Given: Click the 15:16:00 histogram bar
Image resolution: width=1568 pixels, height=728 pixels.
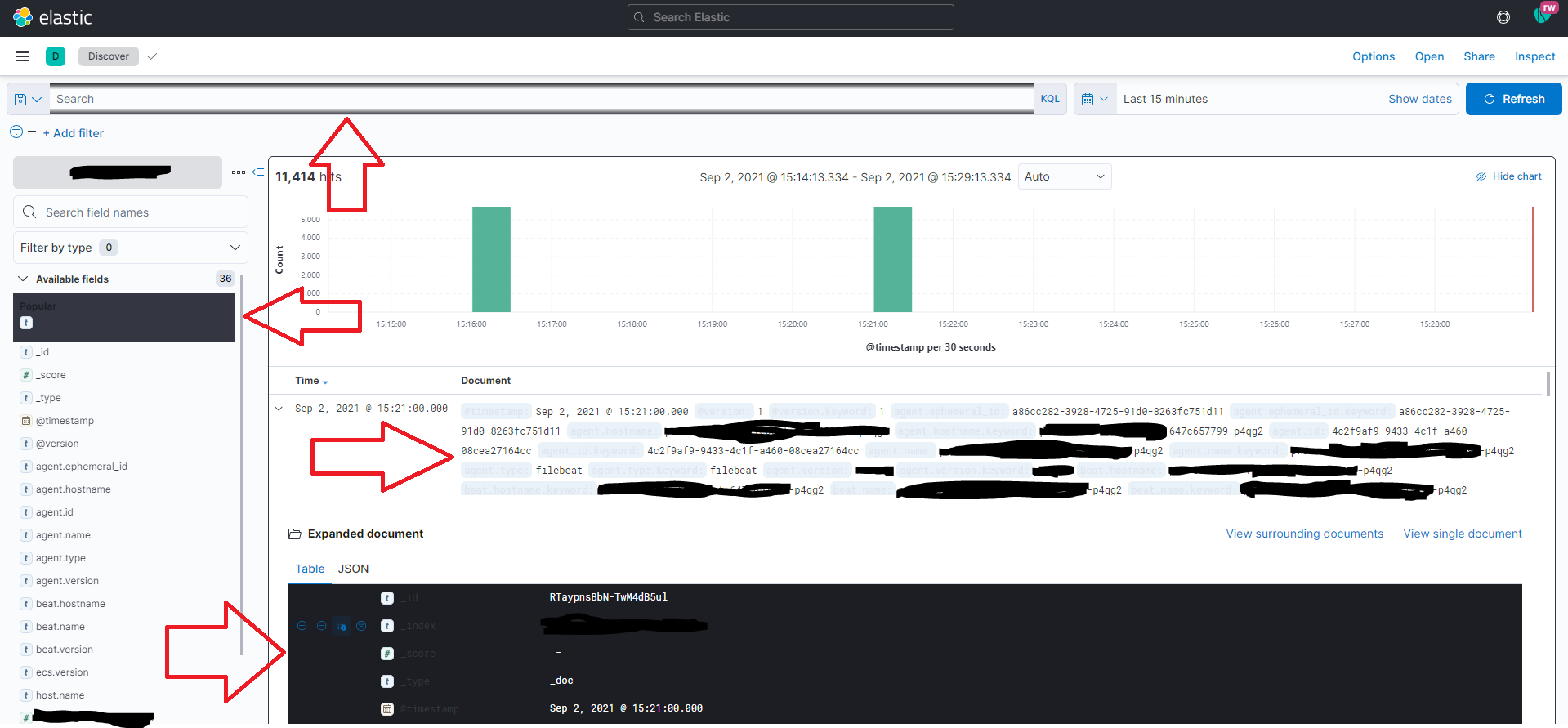Looking at the screenshot, I should click(x=491, y=259).
